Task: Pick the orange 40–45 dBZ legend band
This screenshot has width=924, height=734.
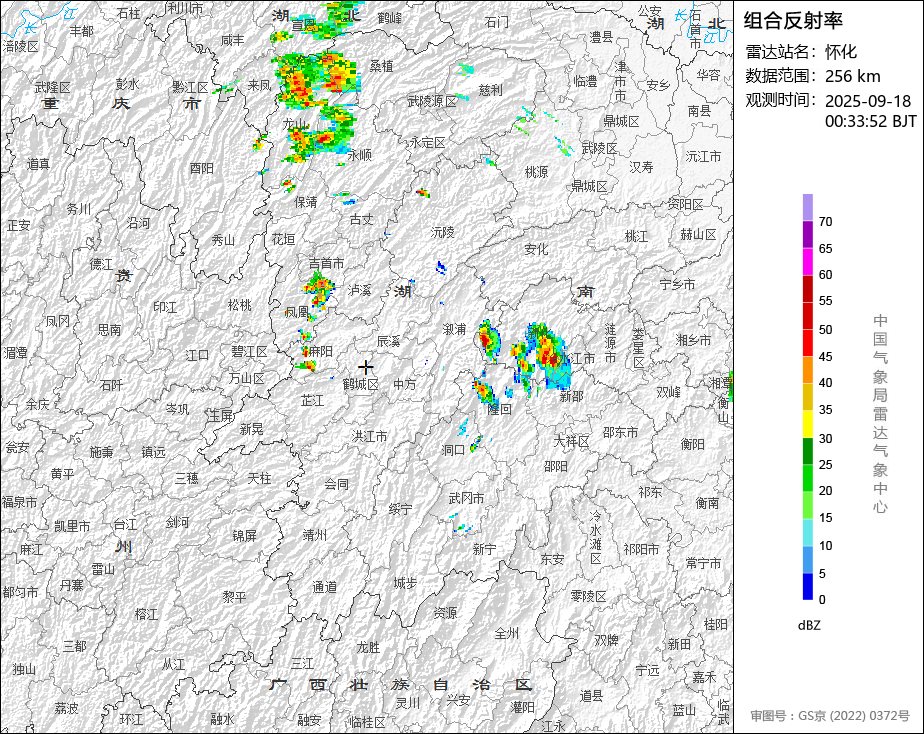Action: [807, 370]
